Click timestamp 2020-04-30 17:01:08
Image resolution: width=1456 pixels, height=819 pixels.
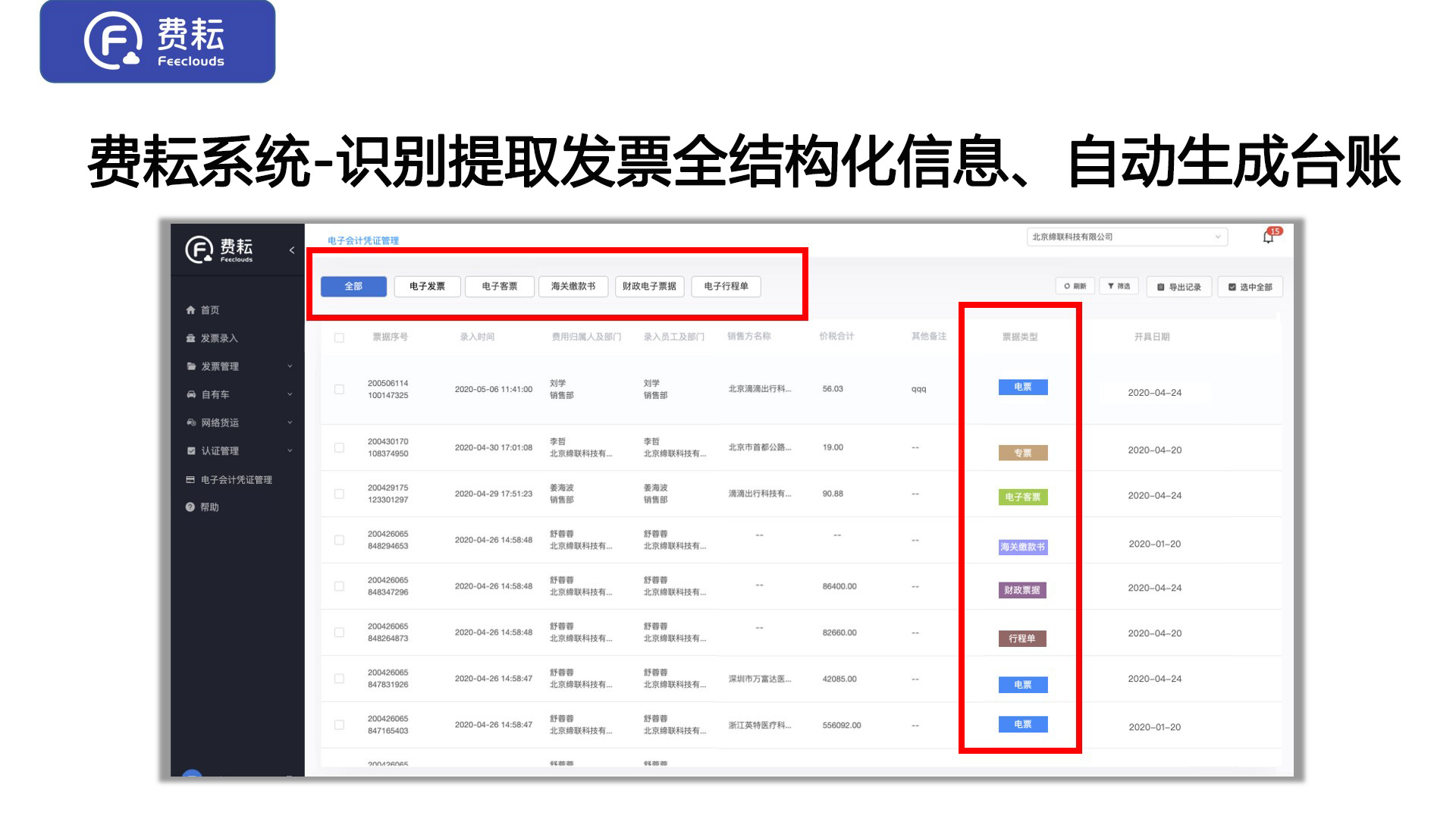(494, 447)
